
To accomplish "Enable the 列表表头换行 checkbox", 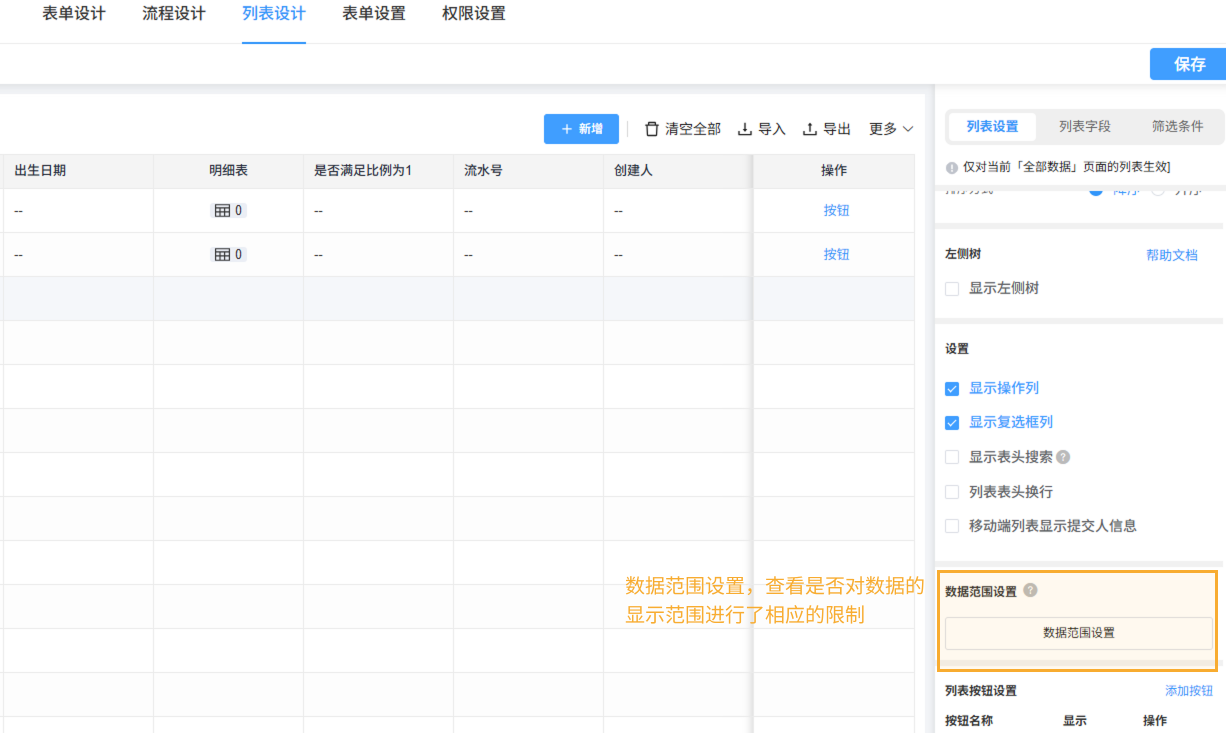I will pyautogui.click(x=952, y=492).
